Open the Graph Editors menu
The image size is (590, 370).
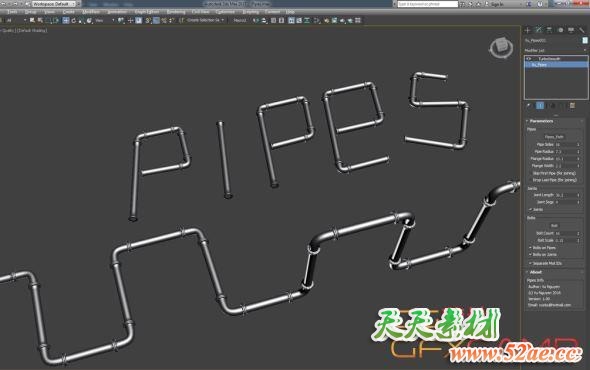[x=147, y=12]
